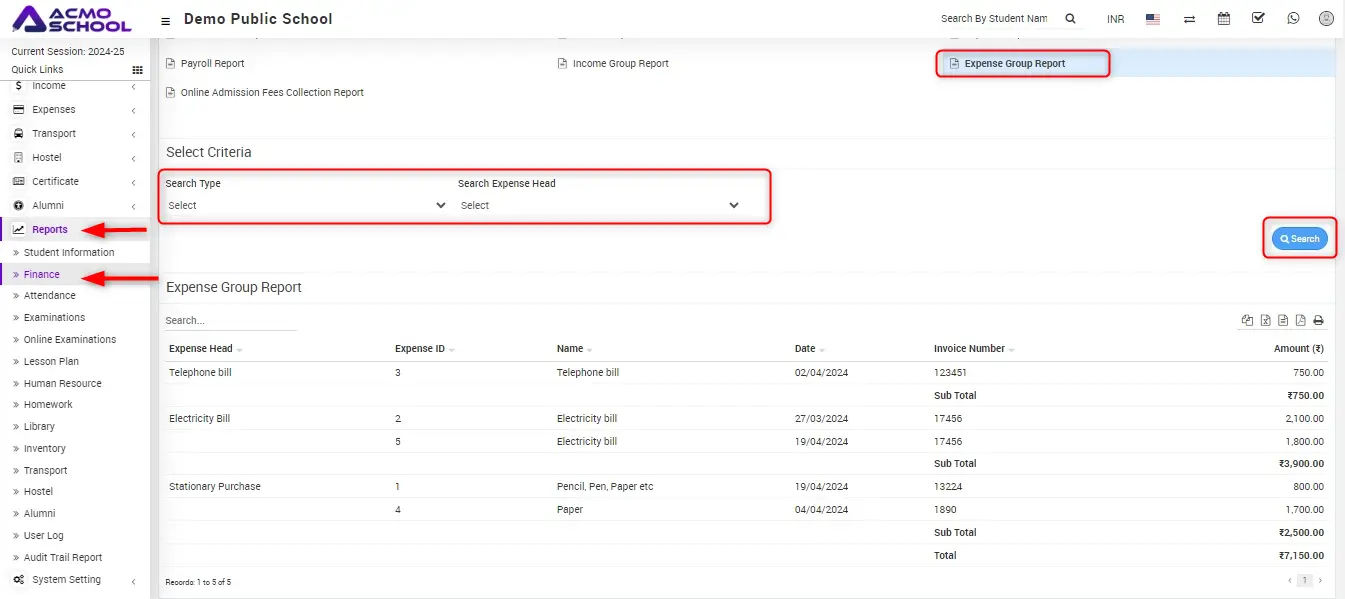Open the calendar from header
The height and width of the screenshot is (599, 1345).
1224,19
